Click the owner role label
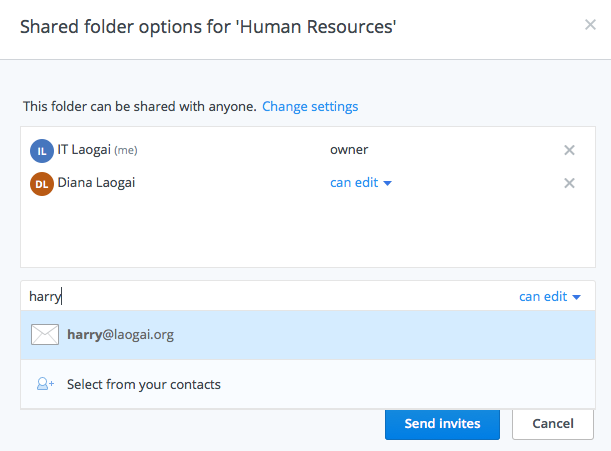Screen dimensions: 611x451 point(349,150)
